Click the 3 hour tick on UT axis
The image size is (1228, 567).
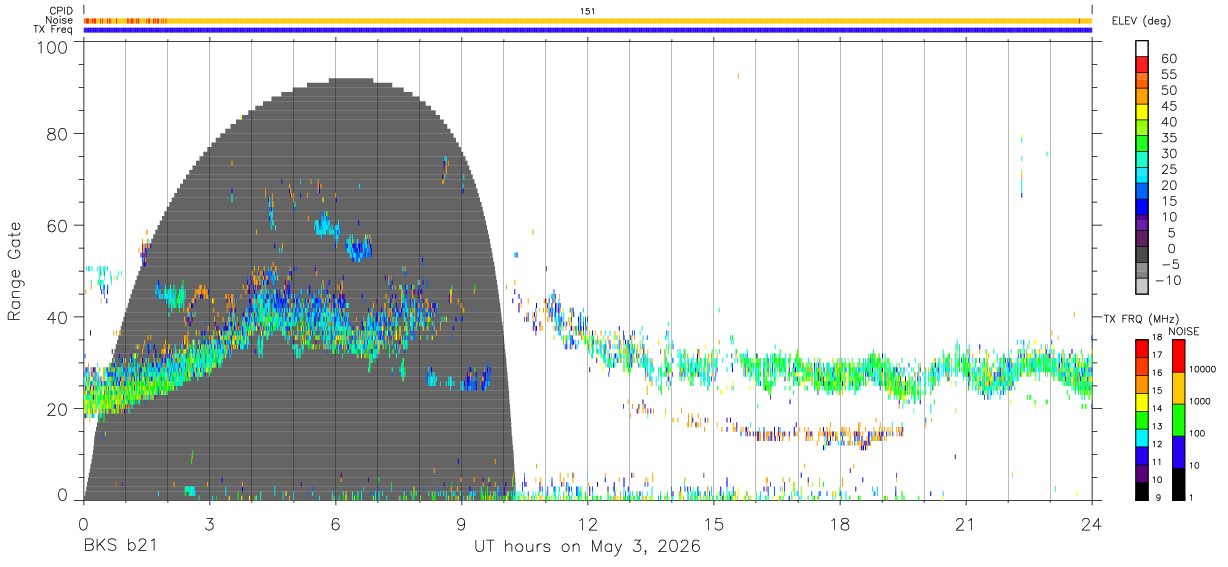209,524
